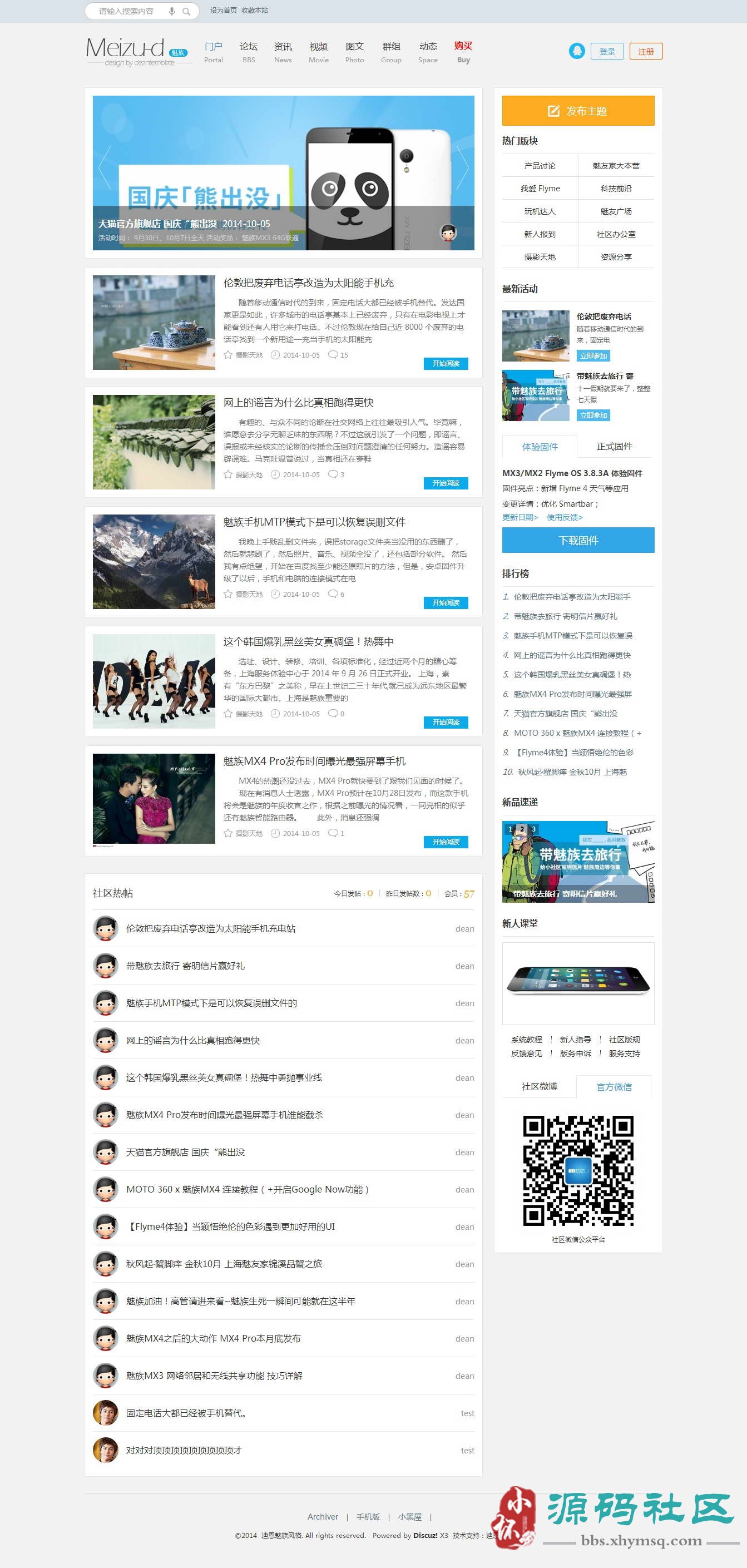
Task: Click the avatar beside 魅族加油 hot post
Action: [105, 1301]
